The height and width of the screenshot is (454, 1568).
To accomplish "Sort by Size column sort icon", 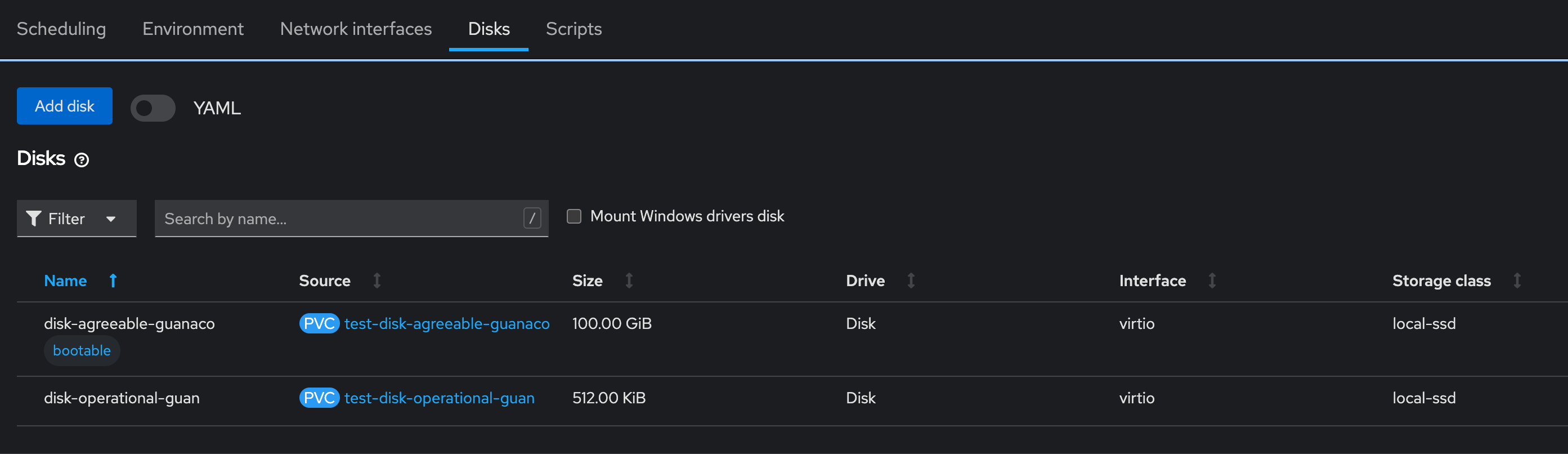I will tap(629, 281).
